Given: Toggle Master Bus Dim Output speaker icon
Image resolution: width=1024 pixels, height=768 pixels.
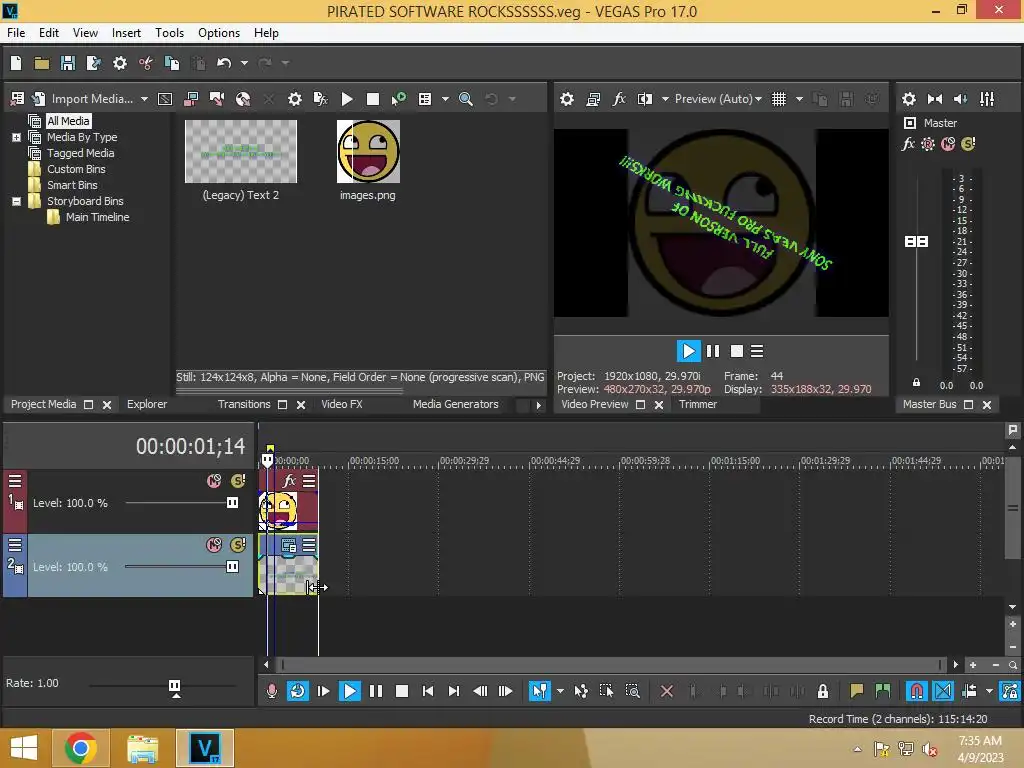Looking at the screenshot, I should (961, 99).
